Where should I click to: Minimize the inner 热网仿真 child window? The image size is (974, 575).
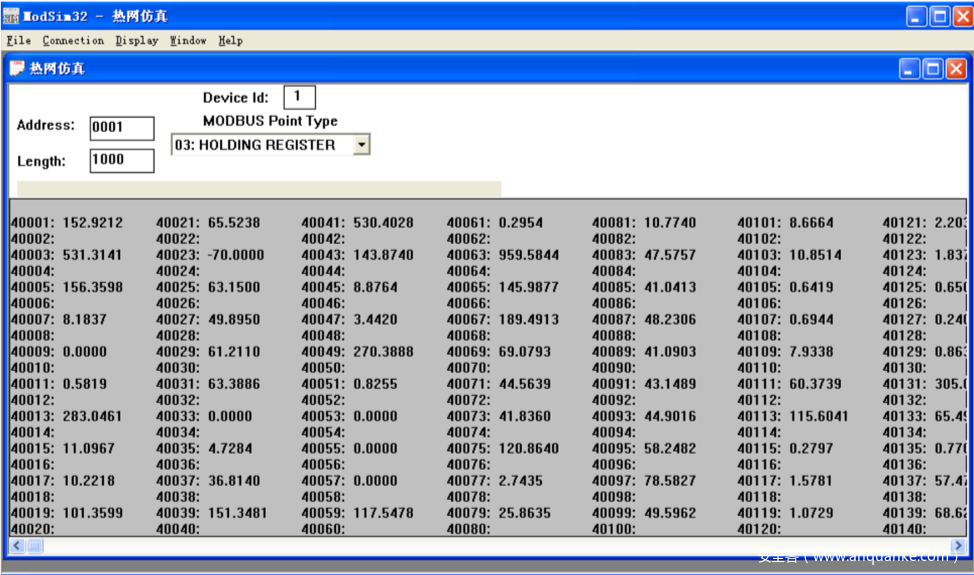(x=909, y=68)
